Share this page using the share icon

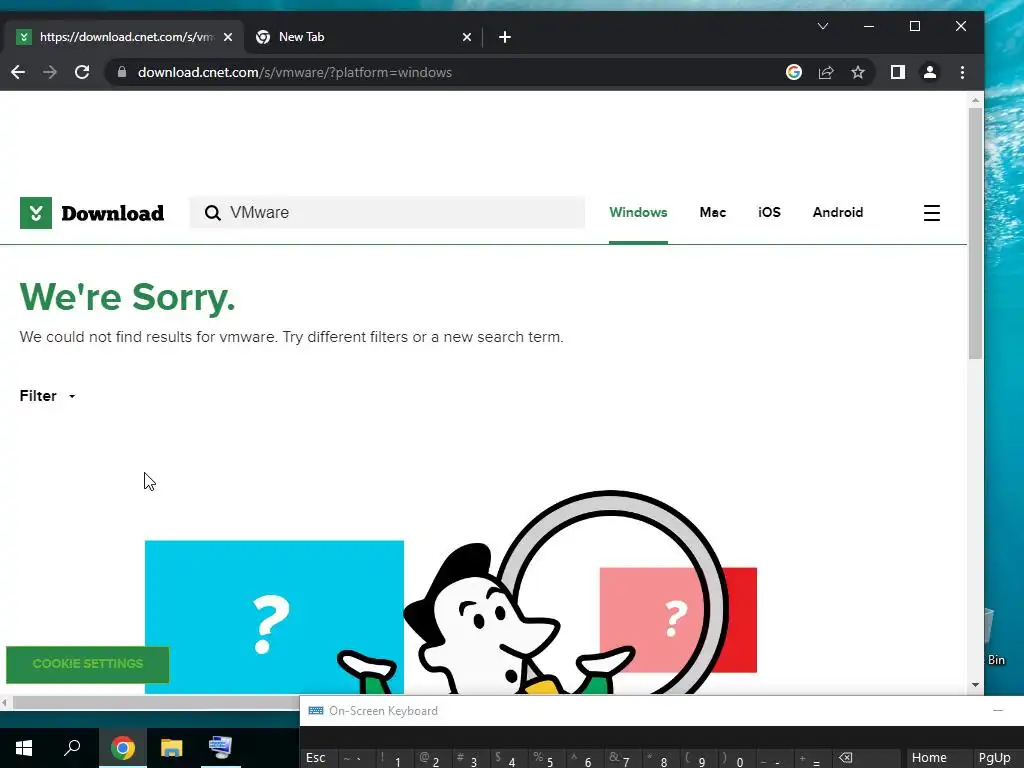pos(826,72)
